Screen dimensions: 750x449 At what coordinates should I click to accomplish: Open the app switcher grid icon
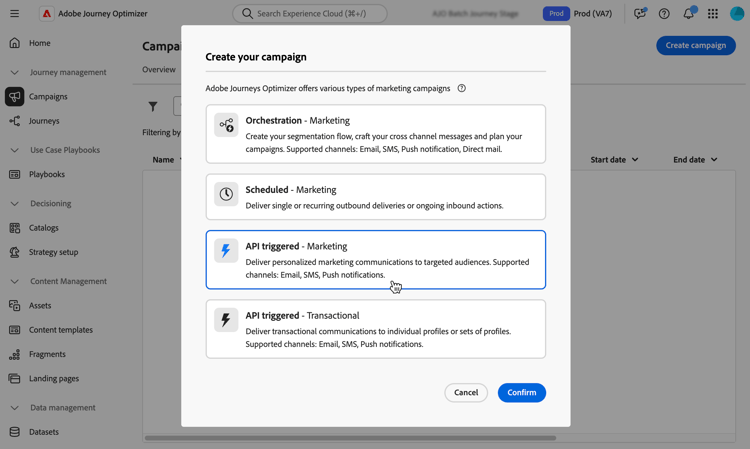[713, 13]
